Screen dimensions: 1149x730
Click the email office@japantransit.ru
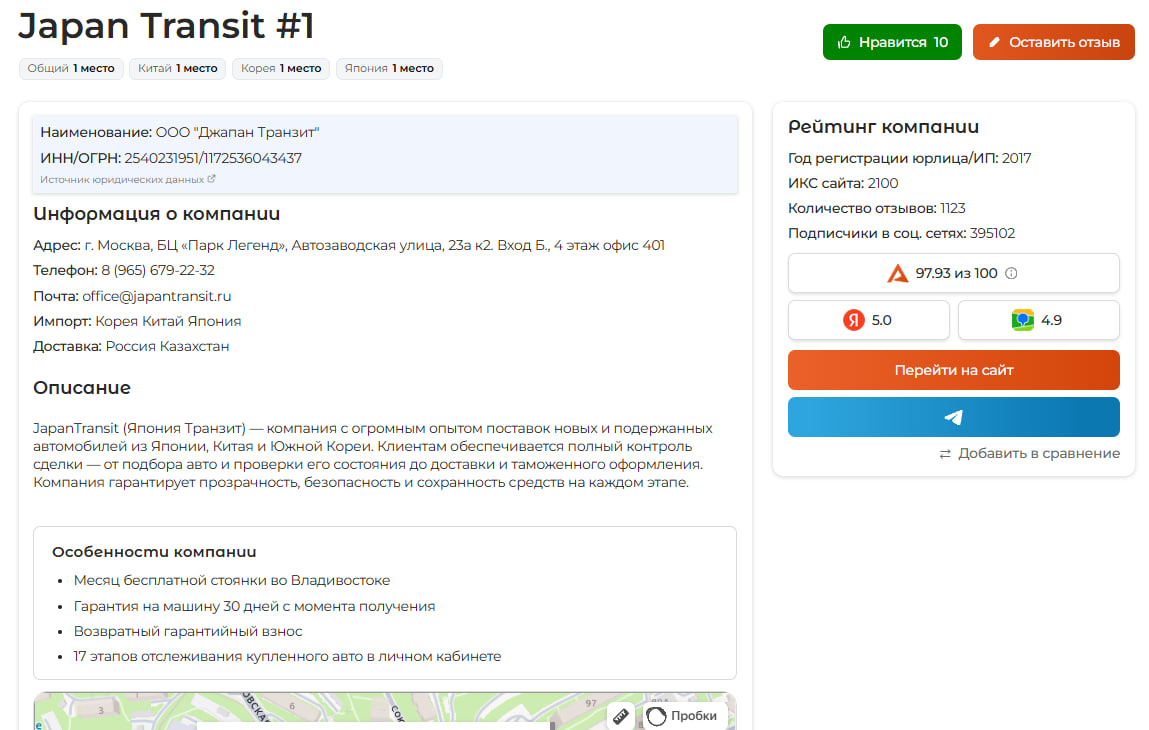tap(157, 296)
